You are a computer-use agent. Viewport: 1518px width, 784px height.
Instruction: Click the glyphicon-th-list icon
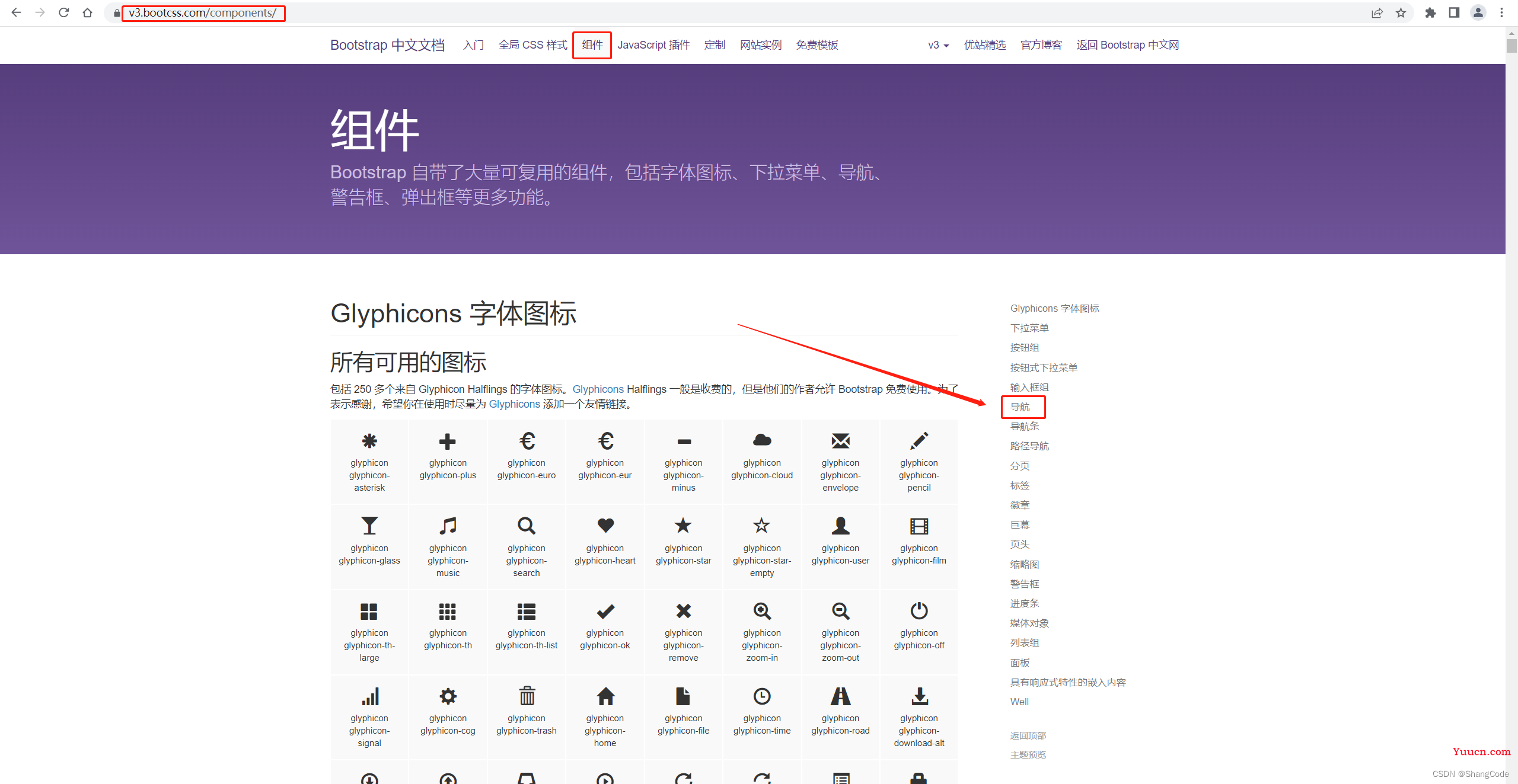click(527, 611)
